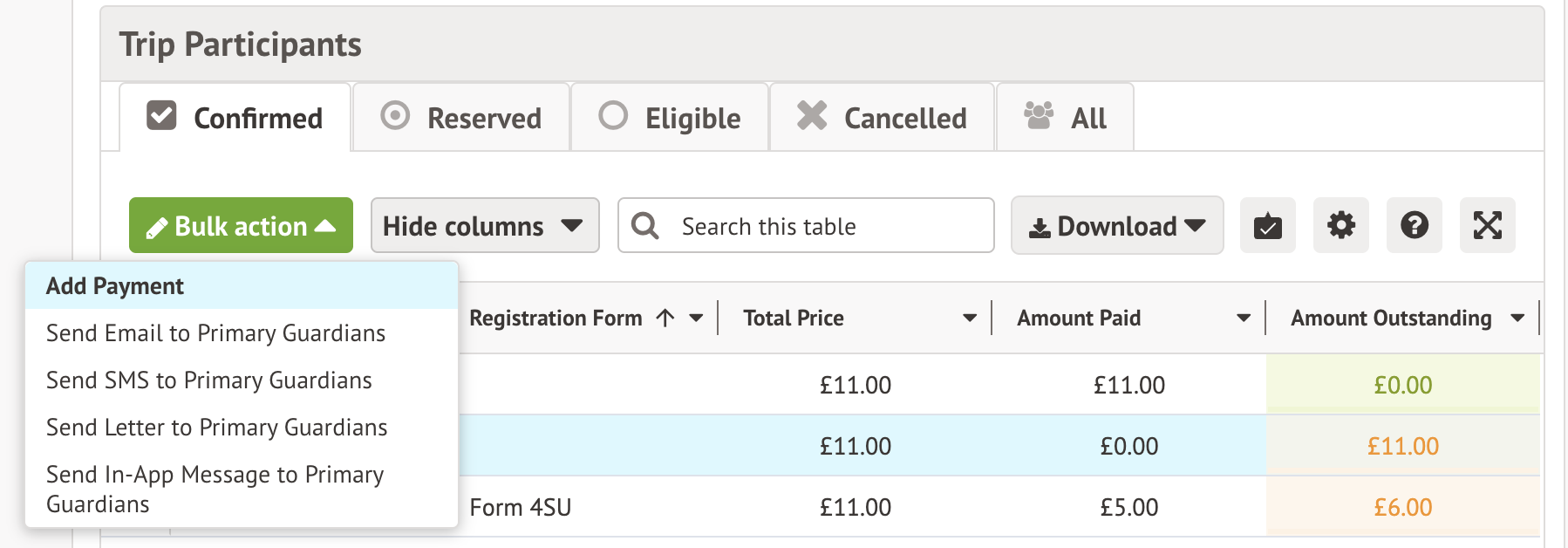
Task: Click the orange £11.00 outstanding cell
Action: click(1402, 446)
